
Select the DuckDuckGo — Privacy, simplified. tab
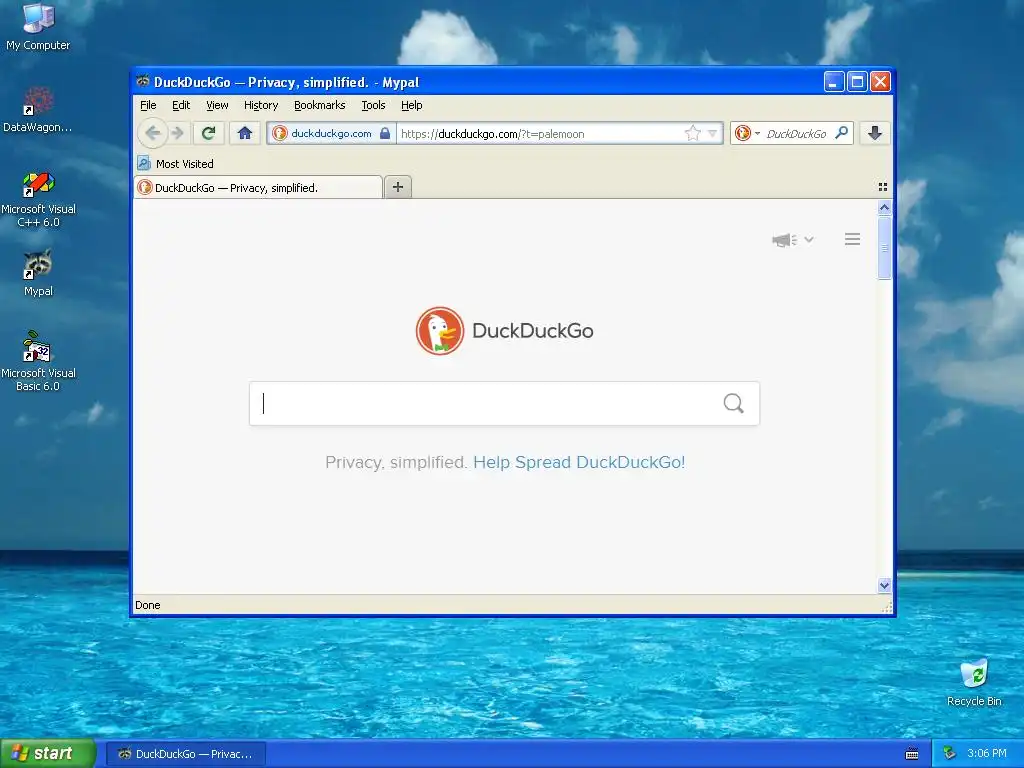coord(259,187)
